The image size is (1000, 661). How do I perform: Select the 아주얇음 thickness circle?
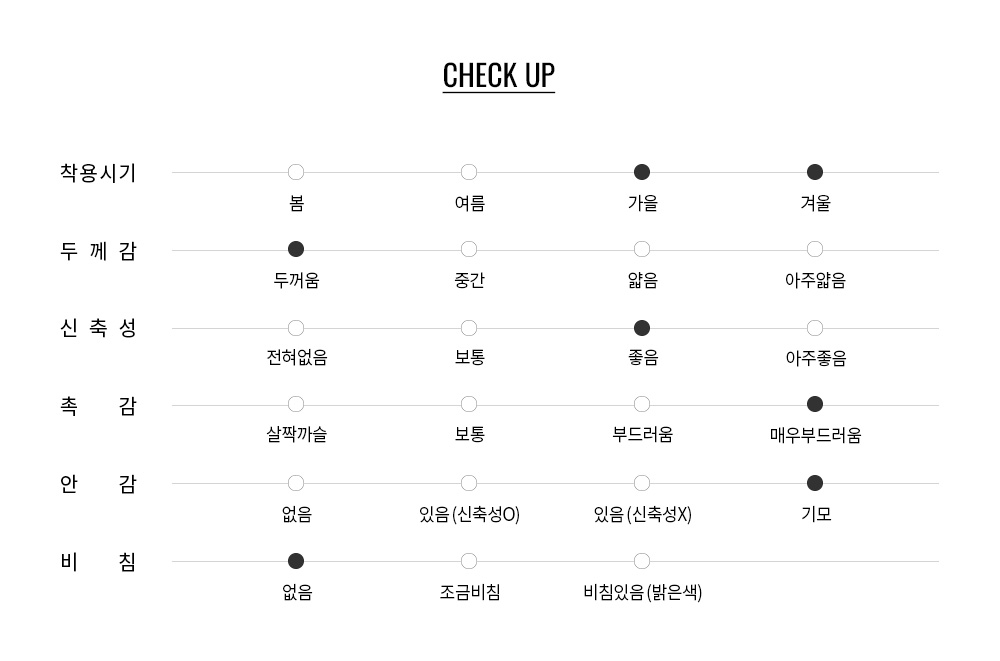pos(815,249)
